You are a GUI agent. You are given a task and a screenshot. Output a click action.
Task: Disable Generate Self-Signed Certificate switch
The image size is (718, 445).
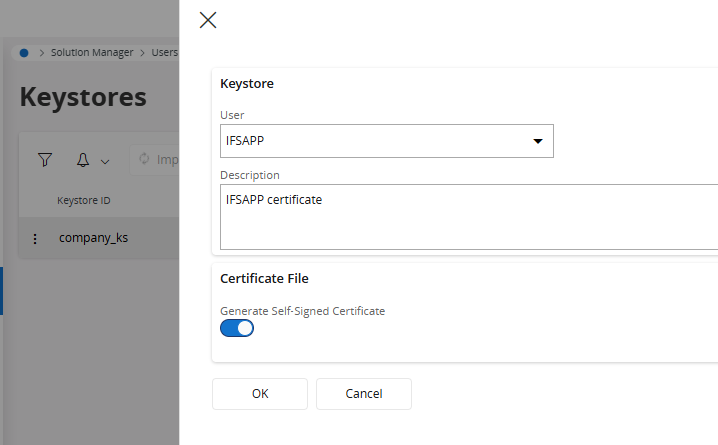tap(237, 328)
